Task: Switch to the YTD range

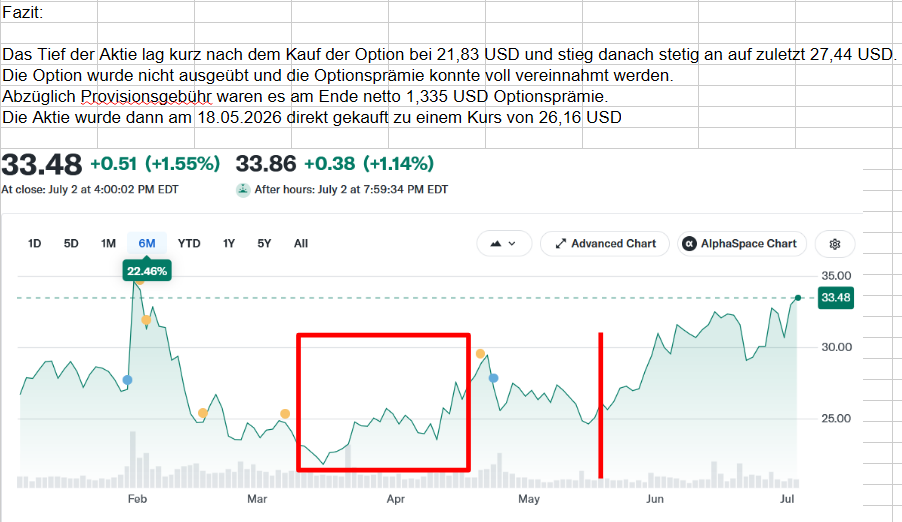Action: click(x=189, y=243)
